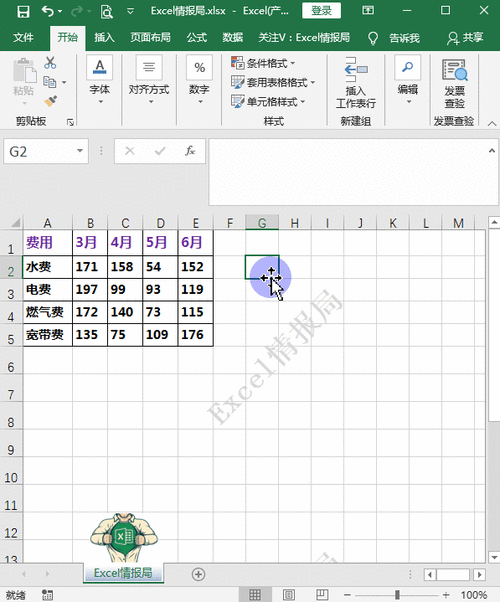Click the Undo arrow icon
The width and height of the screenshot is (500, 602).
click(x=48, y=11)
